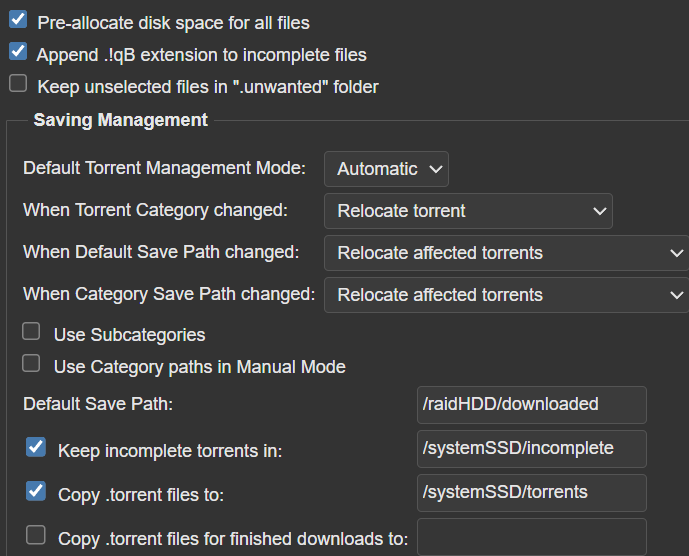Click the "Default Torrent Management Mode:" label
The width and height of the screenshot is (689, 556).
164,168
